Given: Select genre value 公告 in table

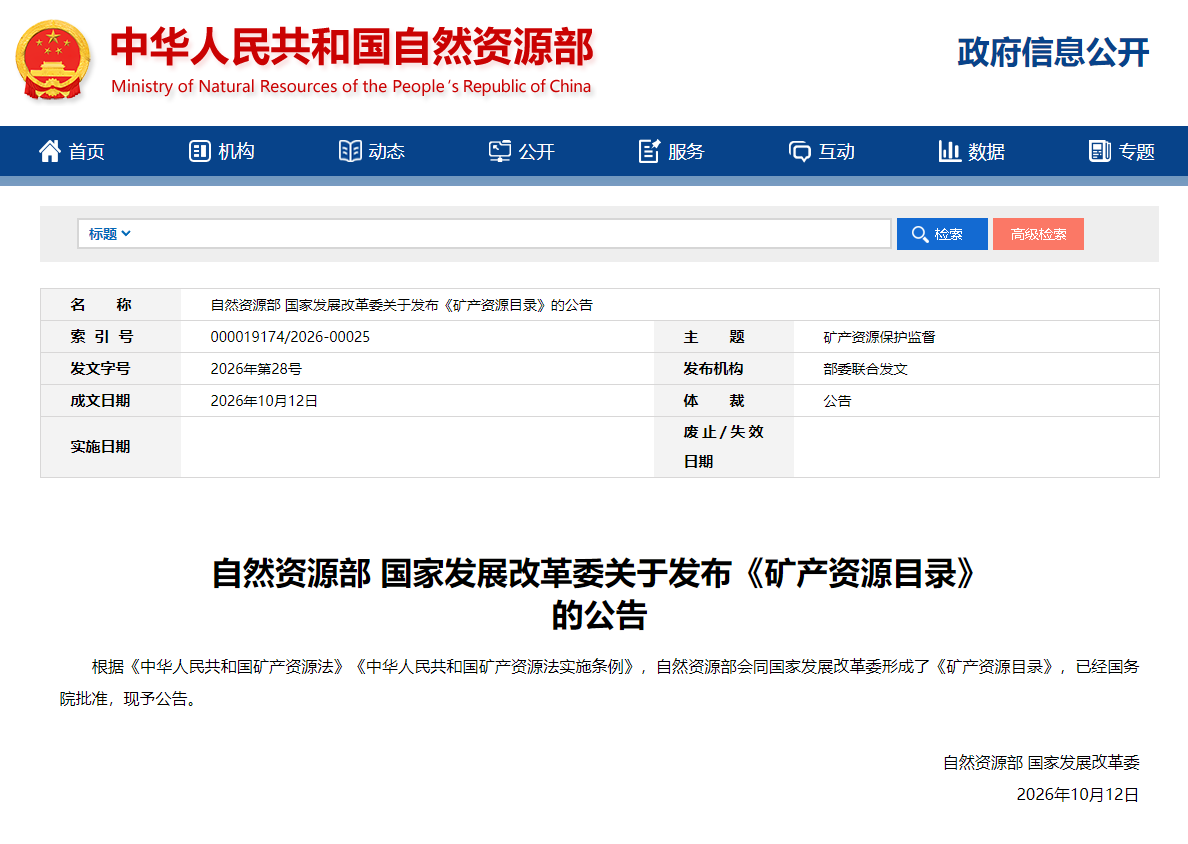Looking at the screenshot, I should [837, 401].
